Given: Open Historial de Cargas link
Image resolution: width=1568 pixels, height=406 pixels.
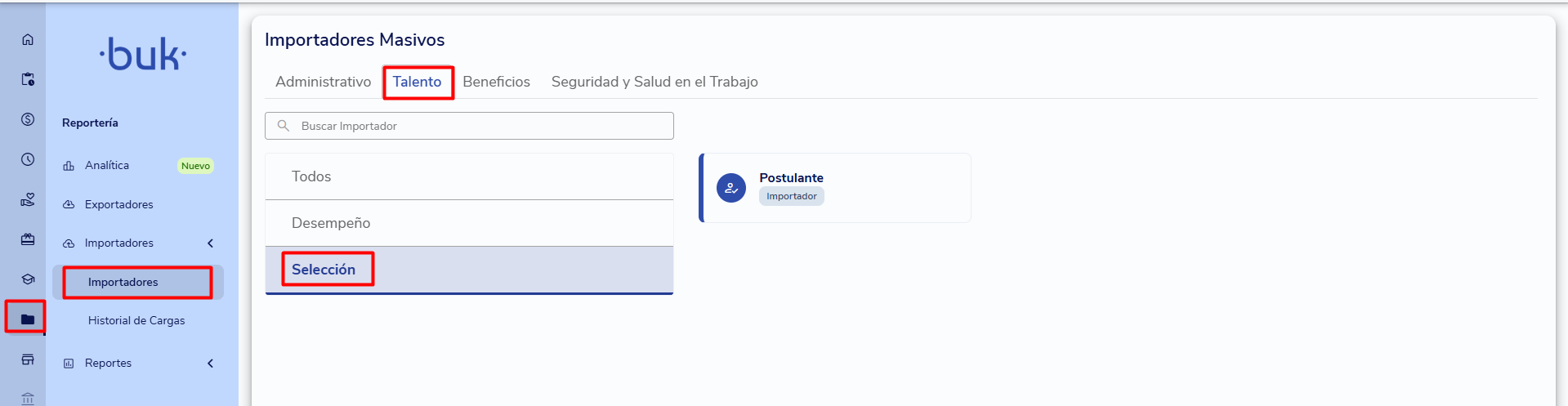Looking at the screenshot, I should pyautogui.click(x=136, y=321).
